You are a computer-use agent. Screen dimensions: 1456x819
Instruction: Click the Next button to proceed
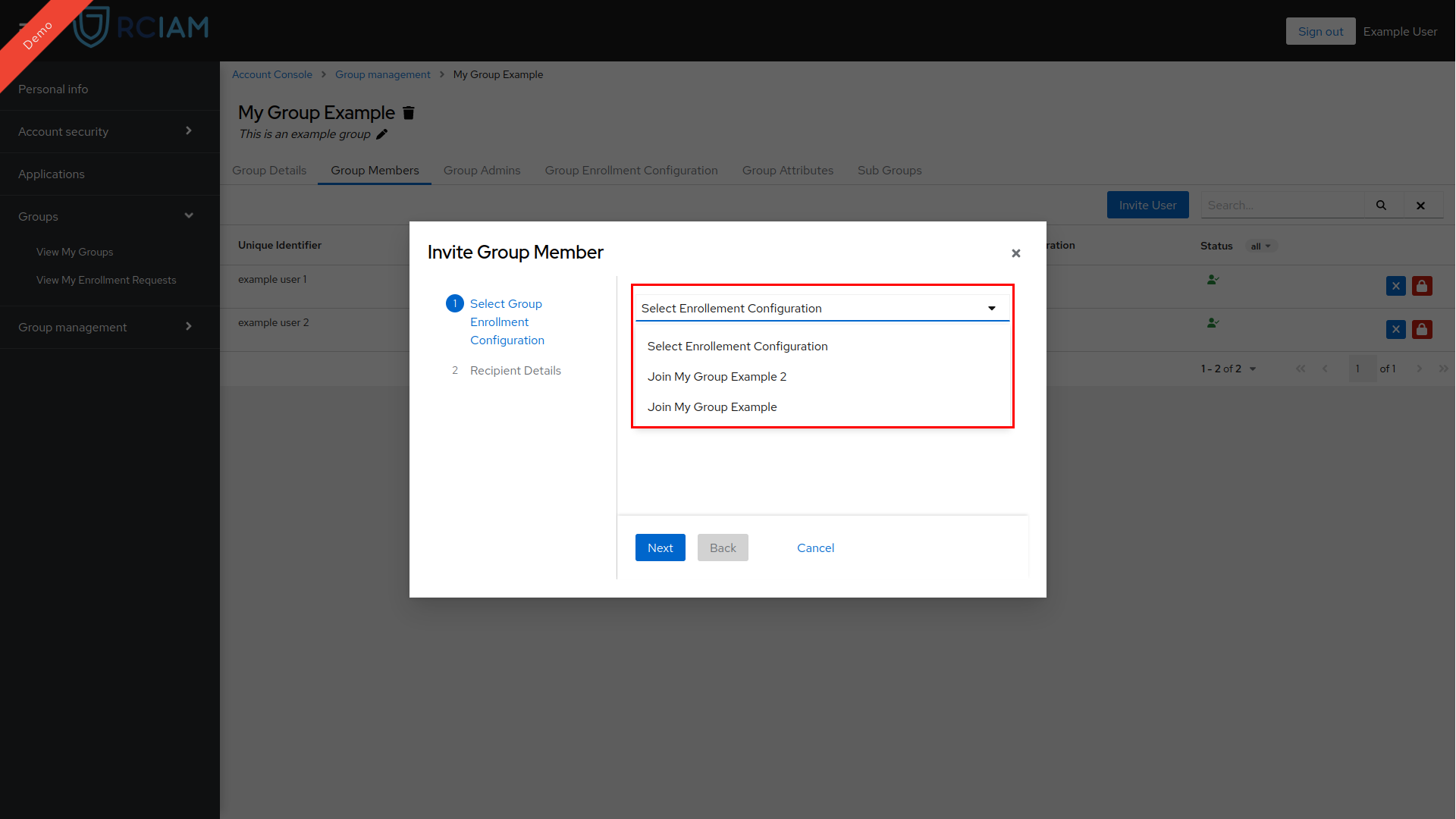tap(660, 547)
